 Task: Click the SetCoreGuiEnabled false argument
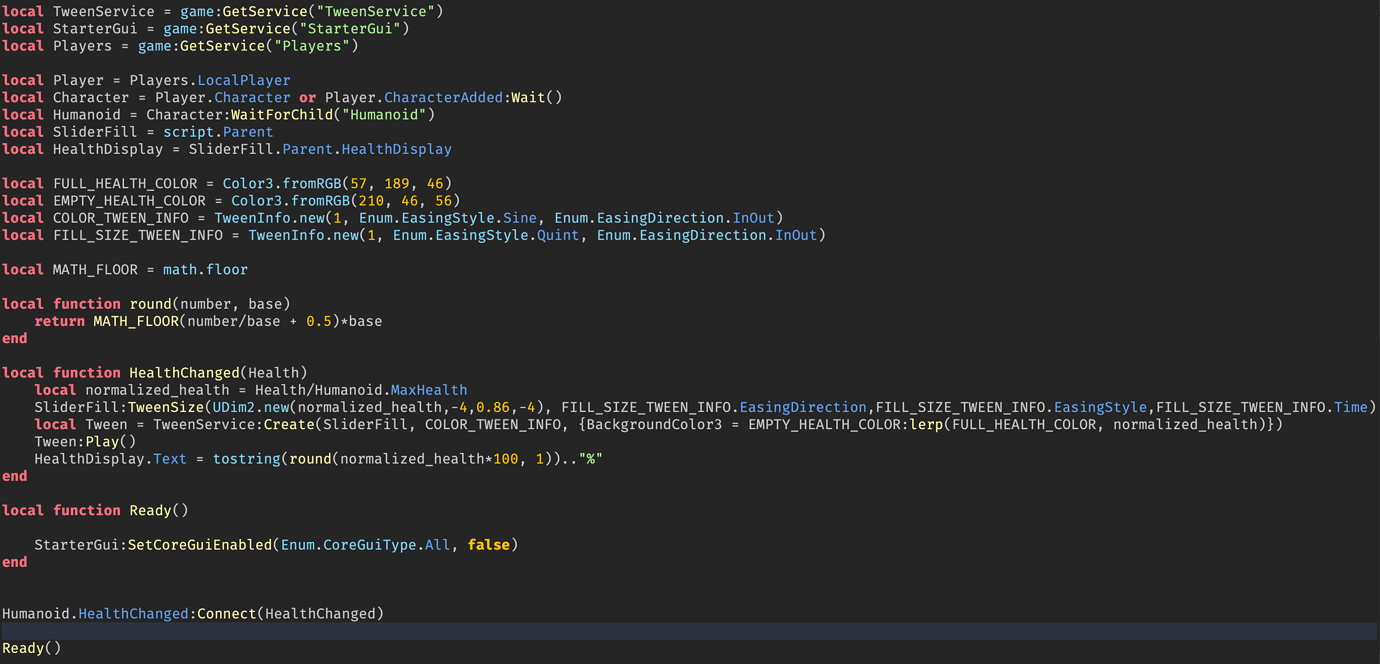tap(487, 544)
